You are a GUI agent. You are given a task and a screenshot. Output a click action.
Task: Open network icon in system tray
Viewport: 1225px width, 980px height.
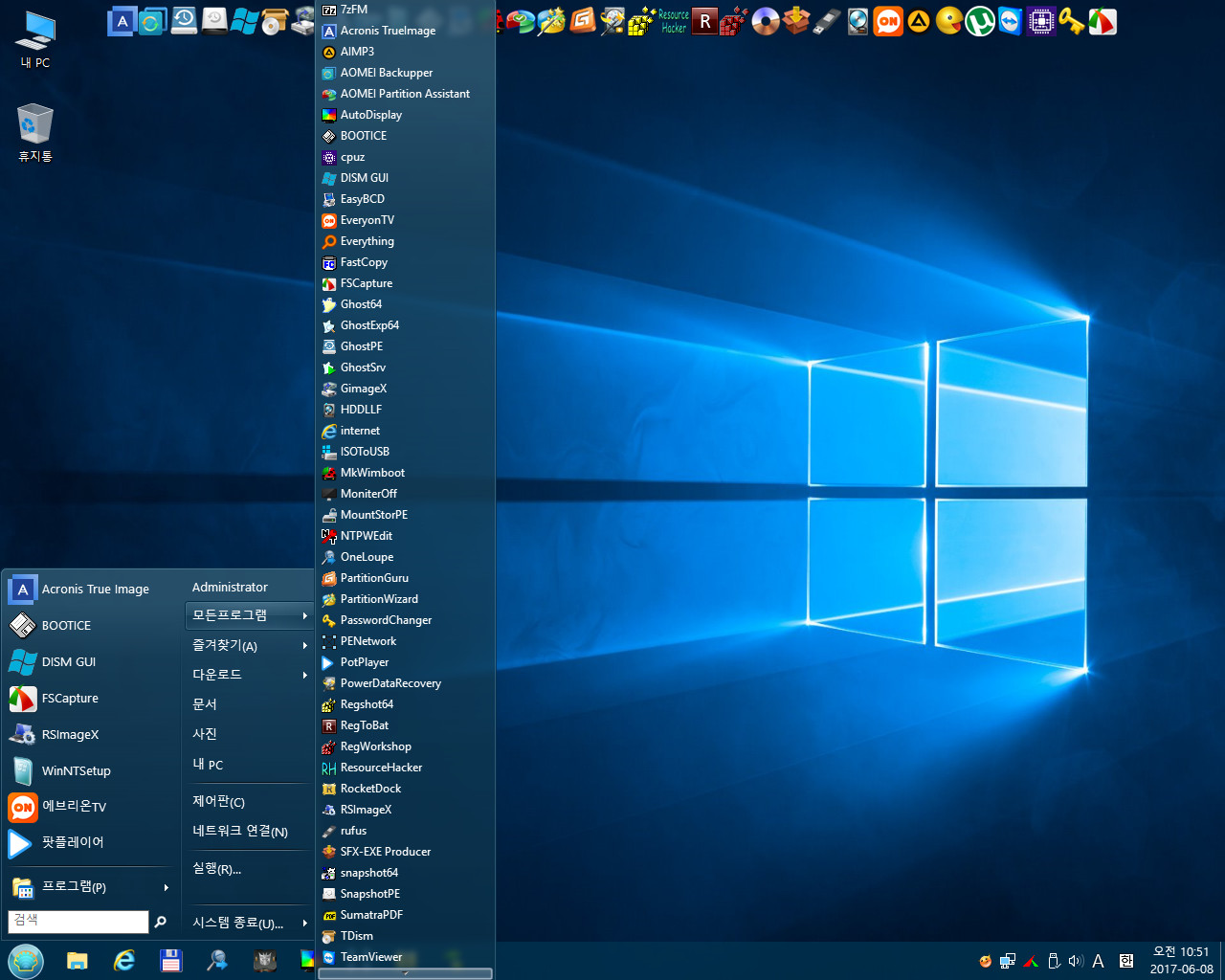1008,961
